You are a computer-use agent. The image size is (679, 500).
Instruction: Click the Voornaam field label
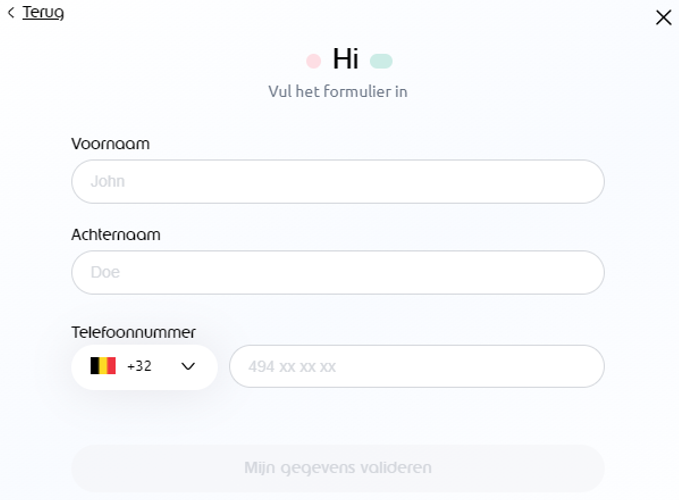[x=110, y=144]
